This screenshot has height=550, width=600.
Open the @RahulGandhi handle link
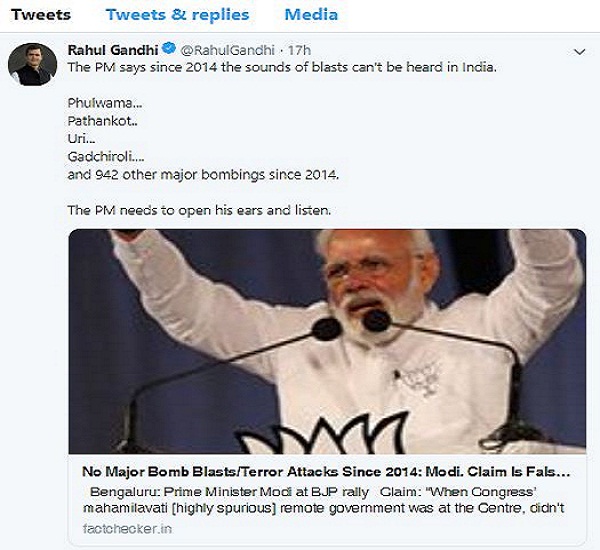(228, 48)
